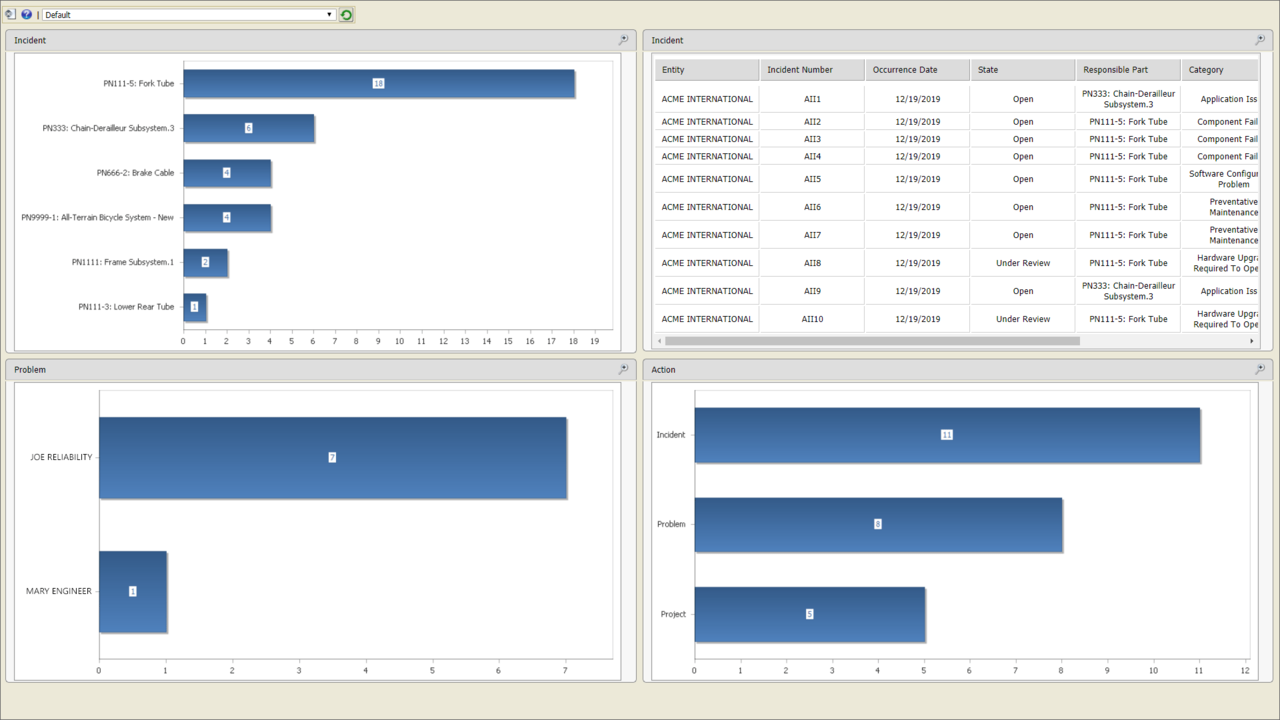This screenshot has width=1280, height=720.
Task: Magnify the Problem panel
Action: coord(622,369)
